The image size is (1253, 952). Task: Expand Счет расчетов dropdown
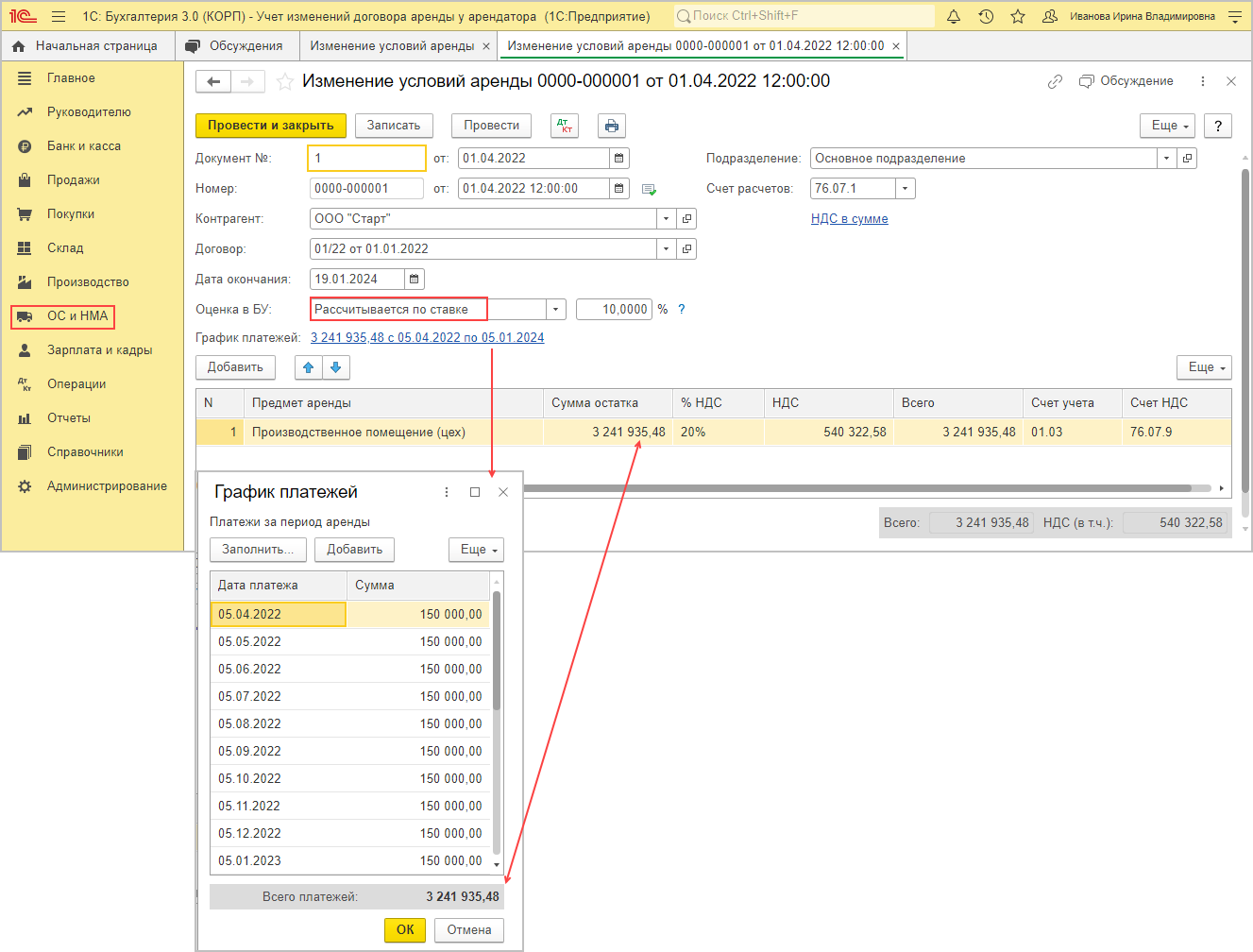(x=906, y=189)
